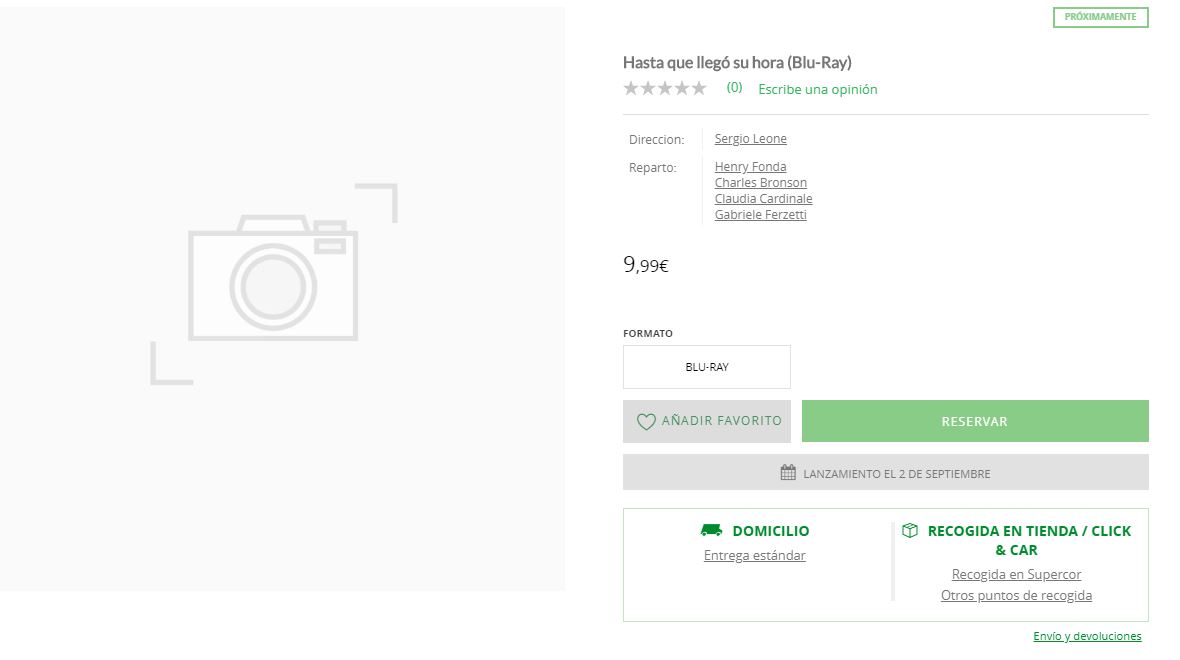
Task: Open the Escribe una opinión link
Action: [817, 90]
